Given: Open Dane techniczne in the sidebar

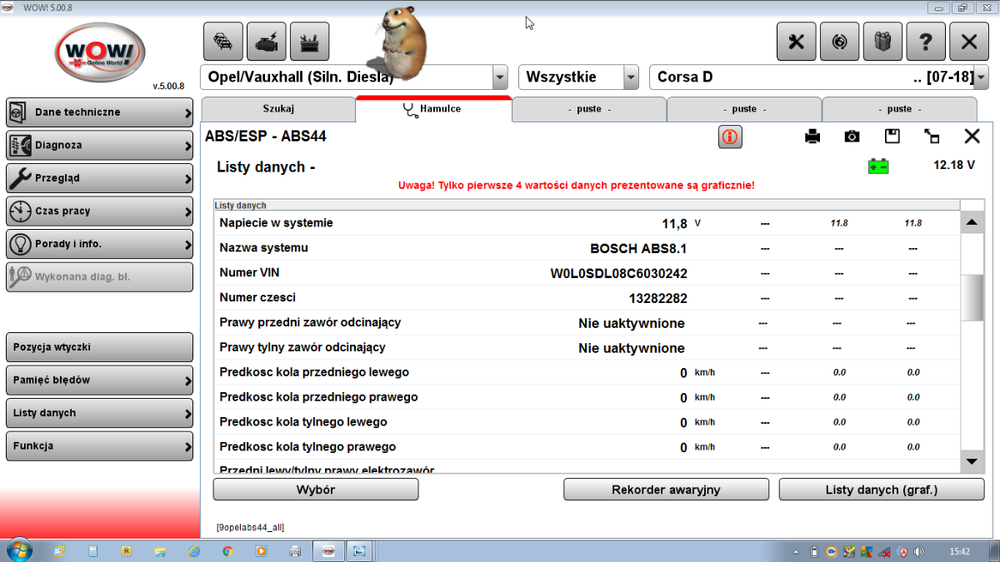Looking at the screenshot, I should click(99, 112).
